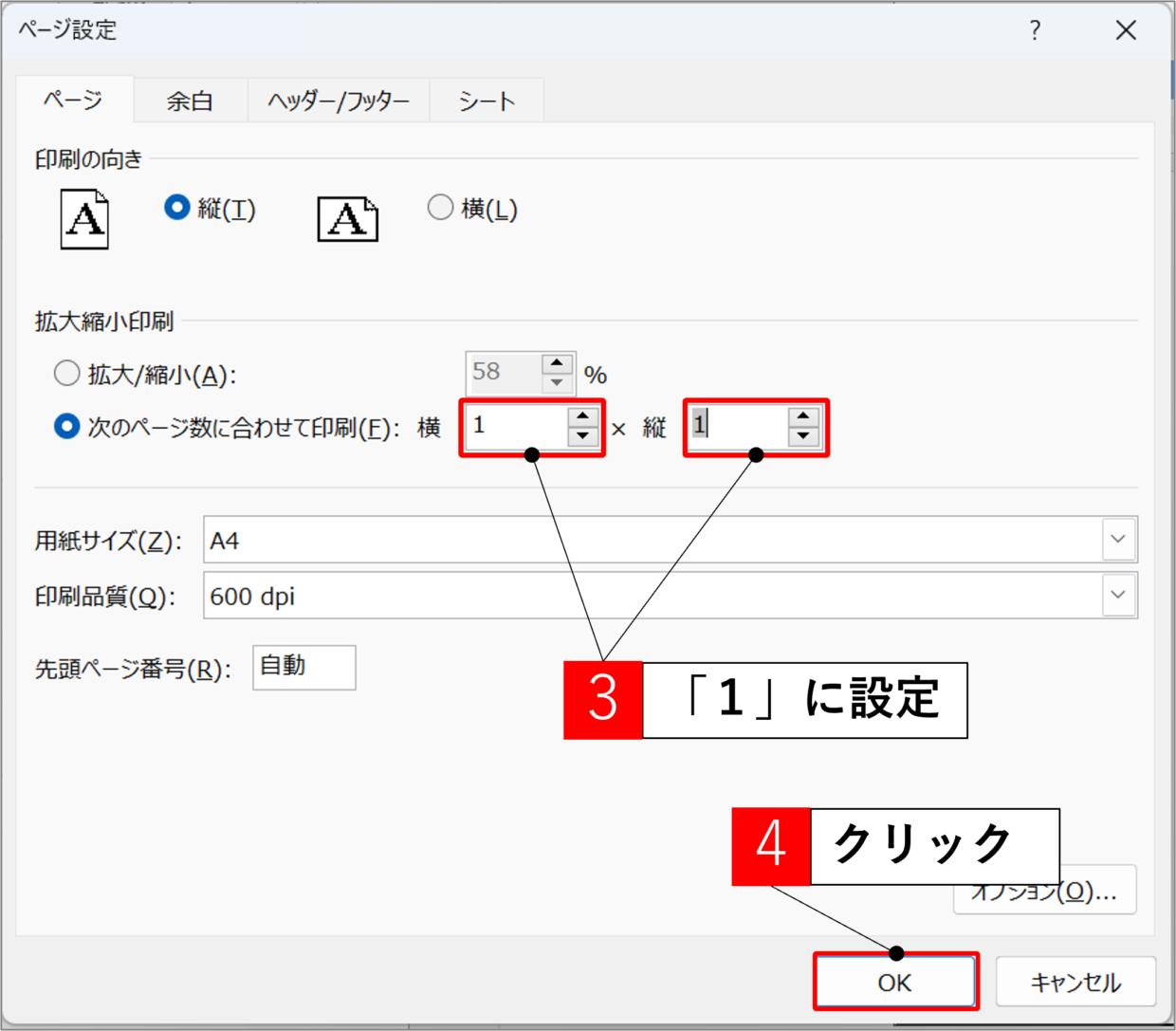Viewport: 1176px width, 1031px height.
Task: Click the landscape orientation page icon
Action: (347, 219)
